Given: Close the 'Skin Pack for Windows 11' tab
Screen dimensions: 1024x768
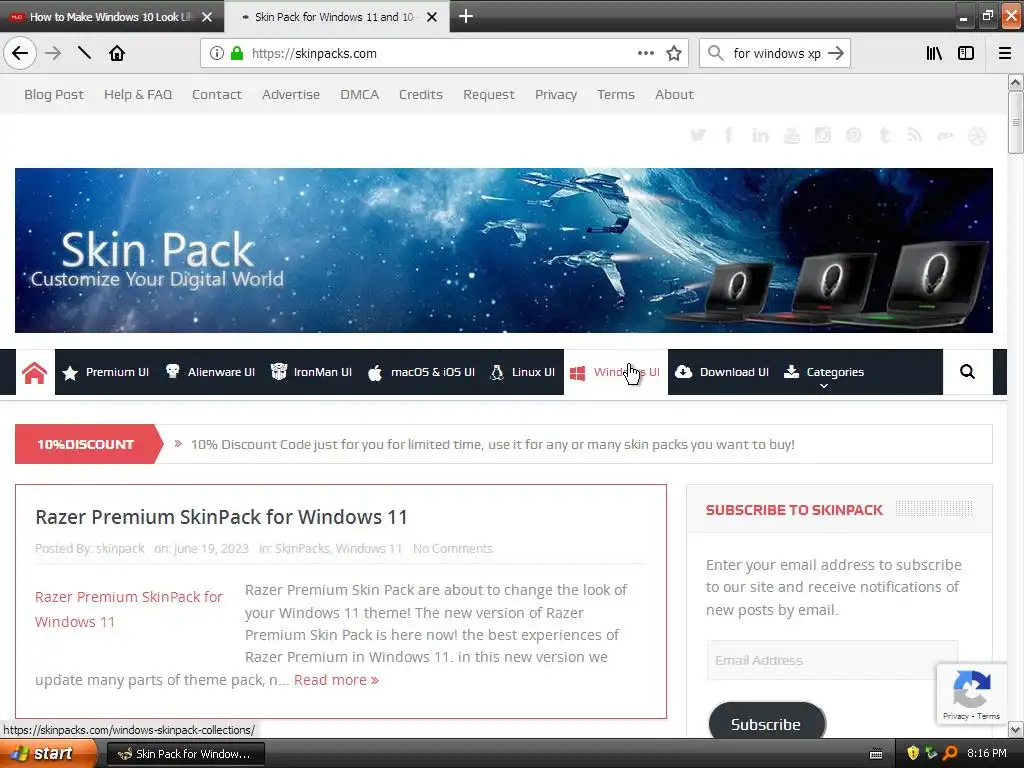Looking at the screenshot, I should 432,17.
